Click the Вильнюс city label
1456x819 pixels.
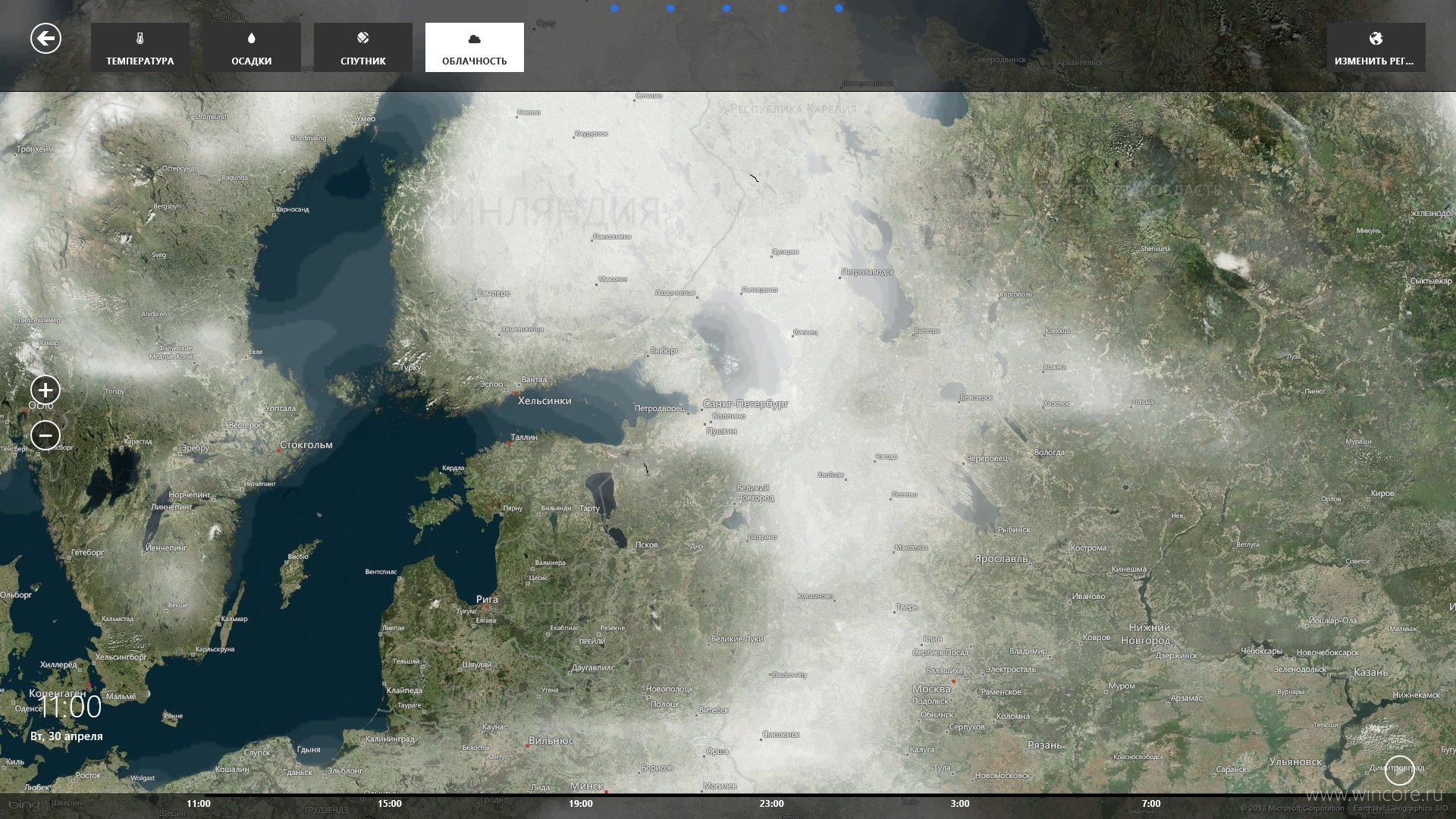coord(551,741)
